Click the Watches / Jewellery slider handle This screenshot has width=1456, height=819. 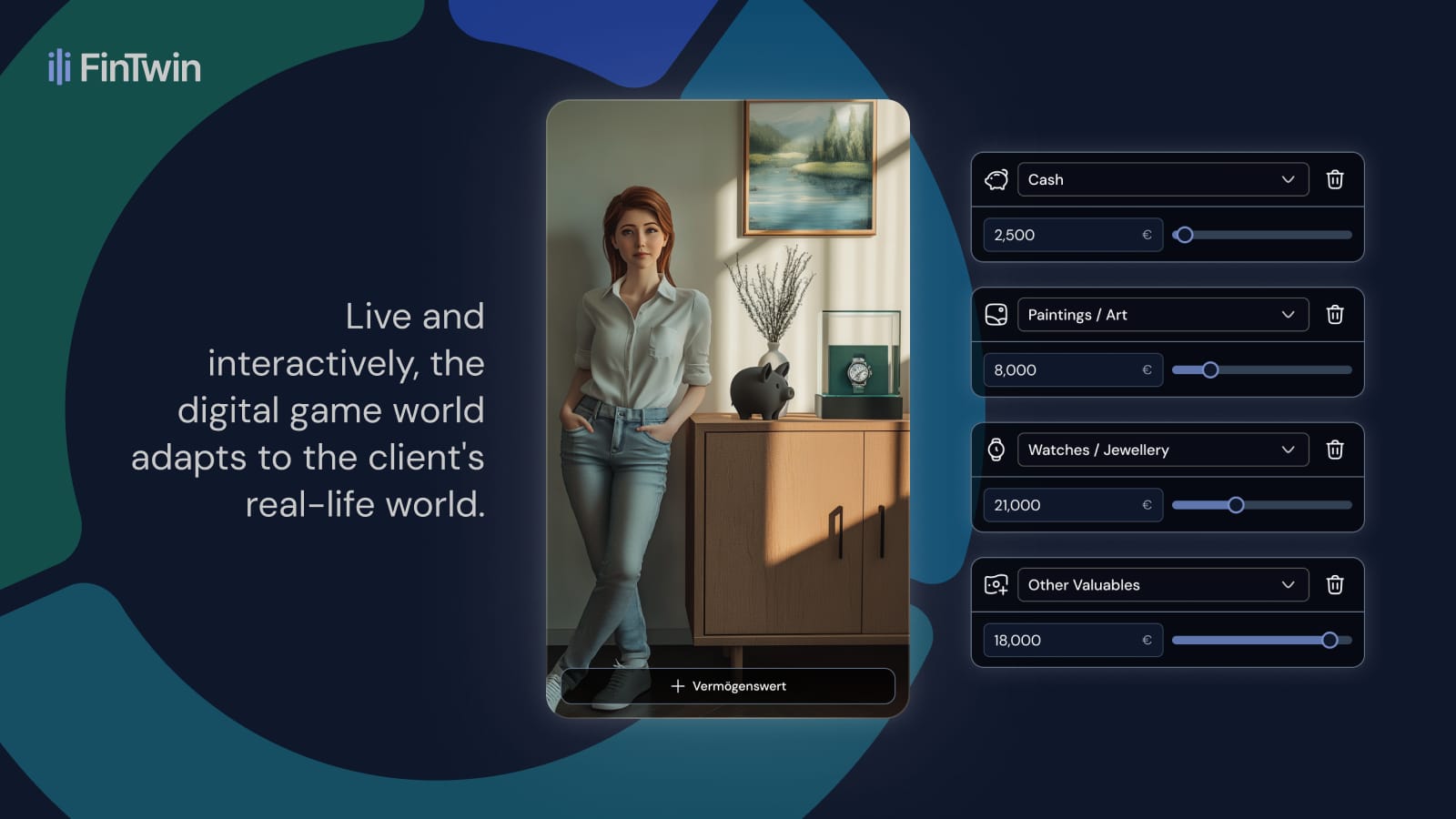(x=1236, y=505)
